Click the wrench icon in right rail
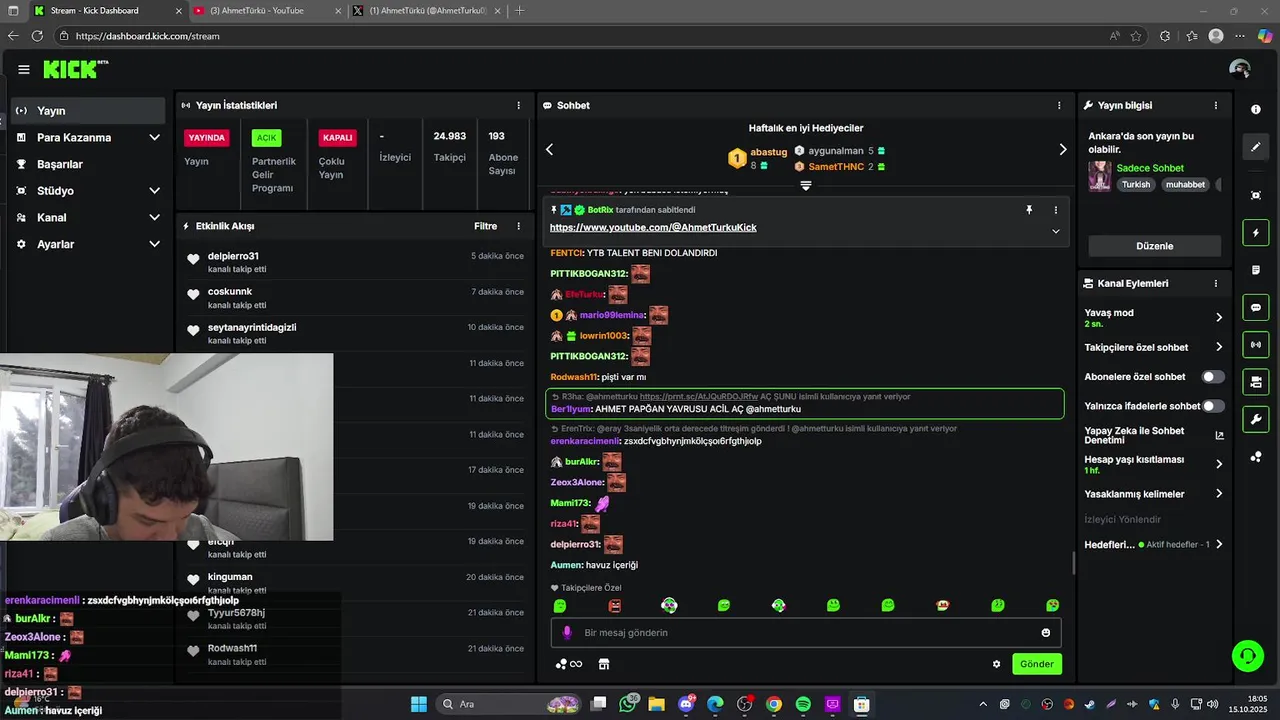This screenshot has width=1280, height=720. click(x=1256, y=419)
